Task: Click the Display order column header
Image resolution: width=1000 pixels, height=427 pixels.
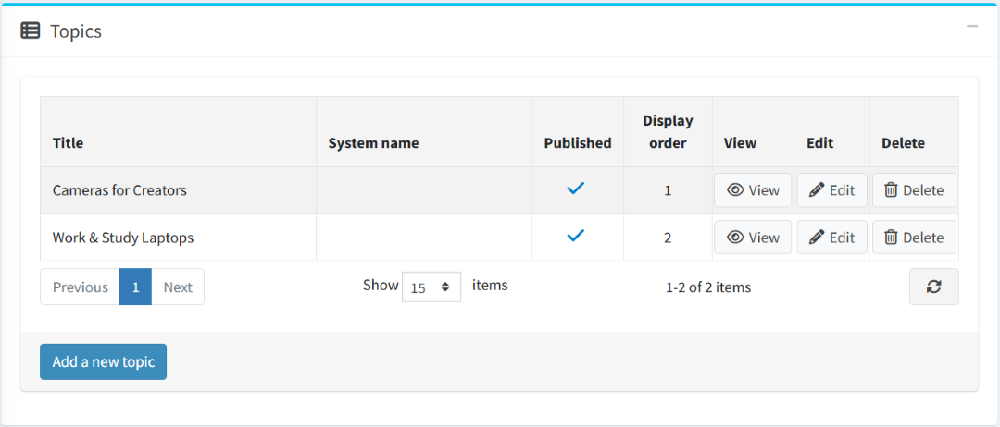Action: coord(667,132)
